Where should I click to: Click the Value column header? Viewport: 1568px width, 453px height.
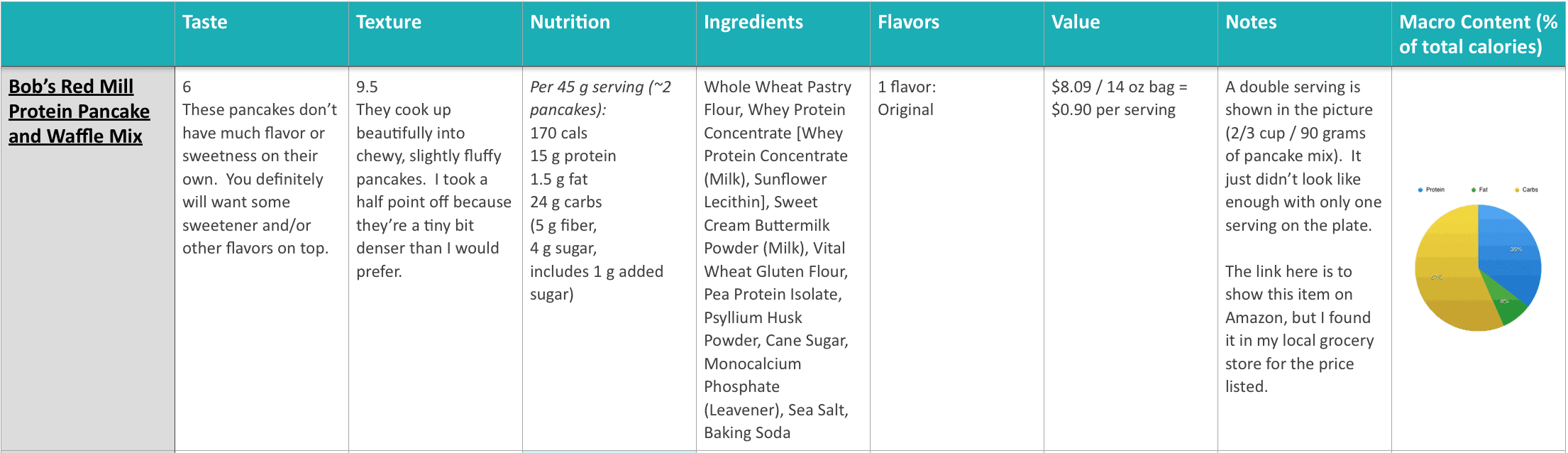point(1076,22)
